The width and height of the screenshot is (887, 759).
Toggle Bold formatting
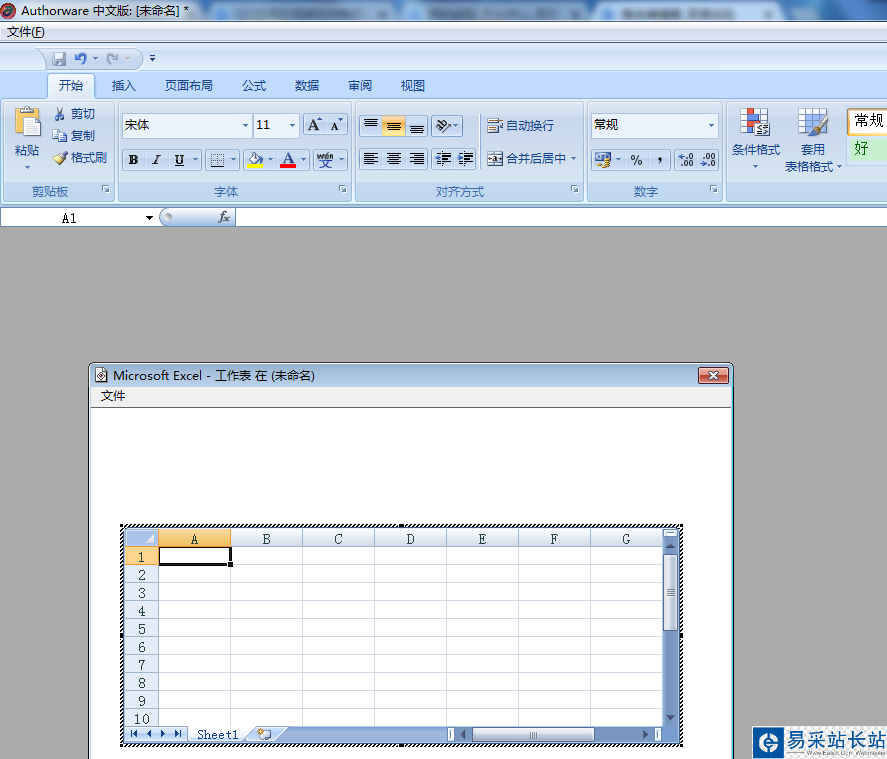(134, 159)
